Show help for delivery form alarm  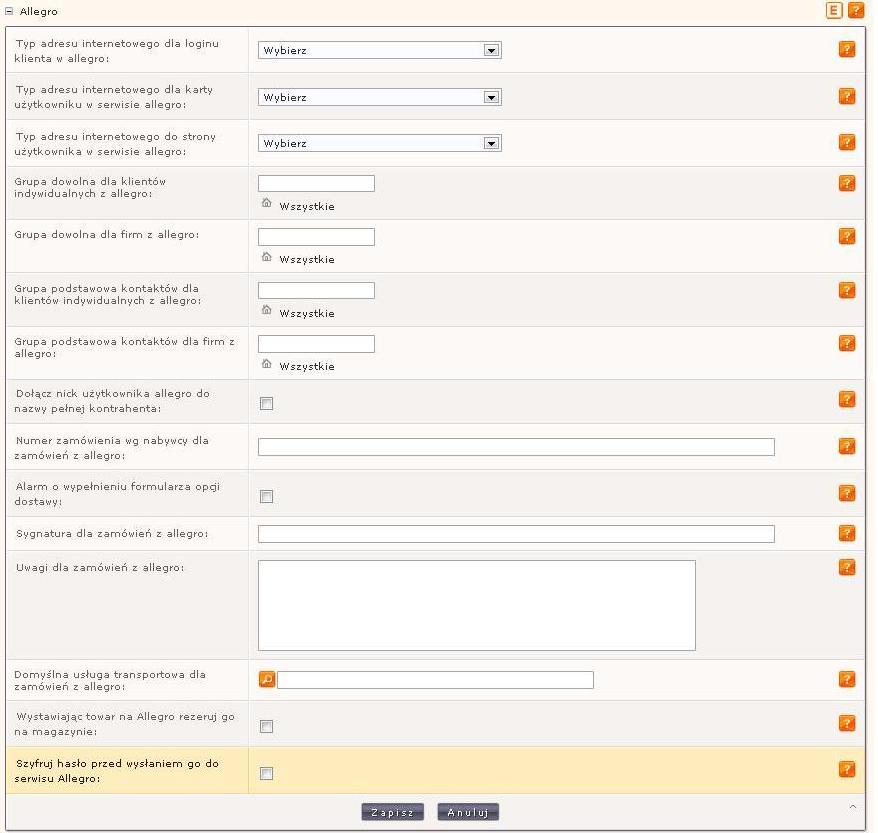click(847, 493)
